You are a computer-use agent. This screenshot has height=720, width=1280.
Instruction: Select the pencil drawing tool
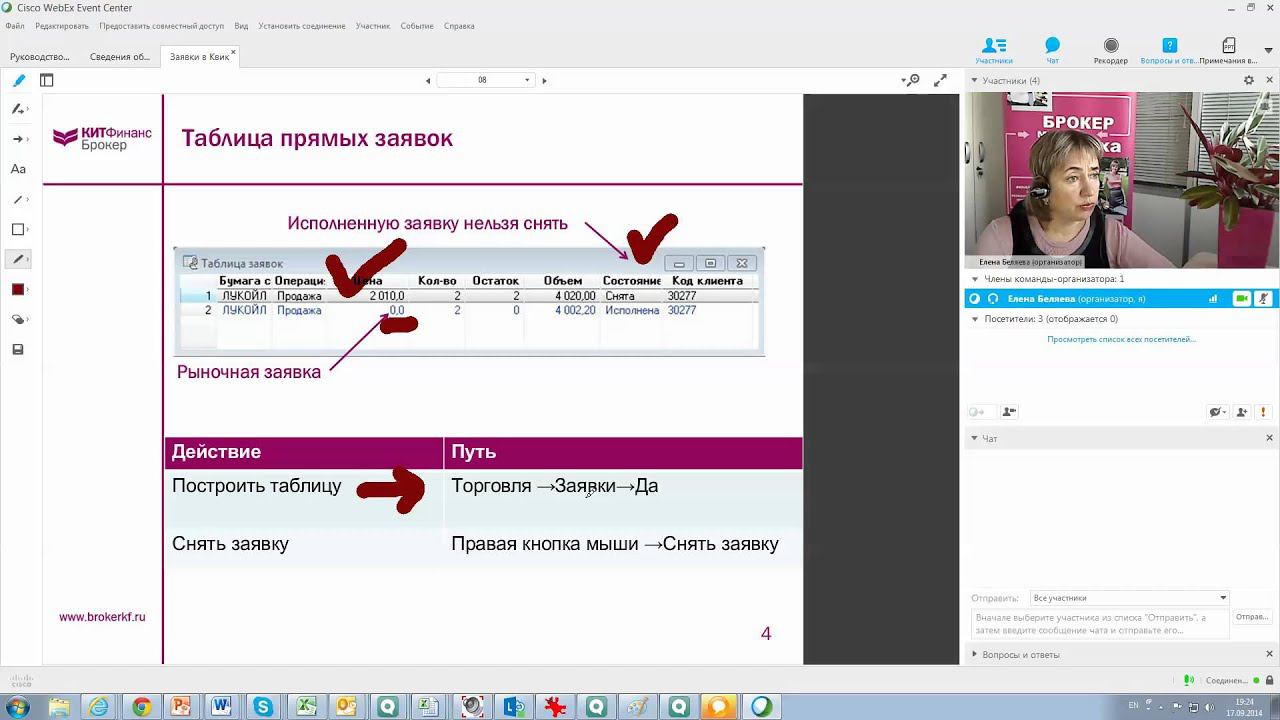(x=18, y=259)
